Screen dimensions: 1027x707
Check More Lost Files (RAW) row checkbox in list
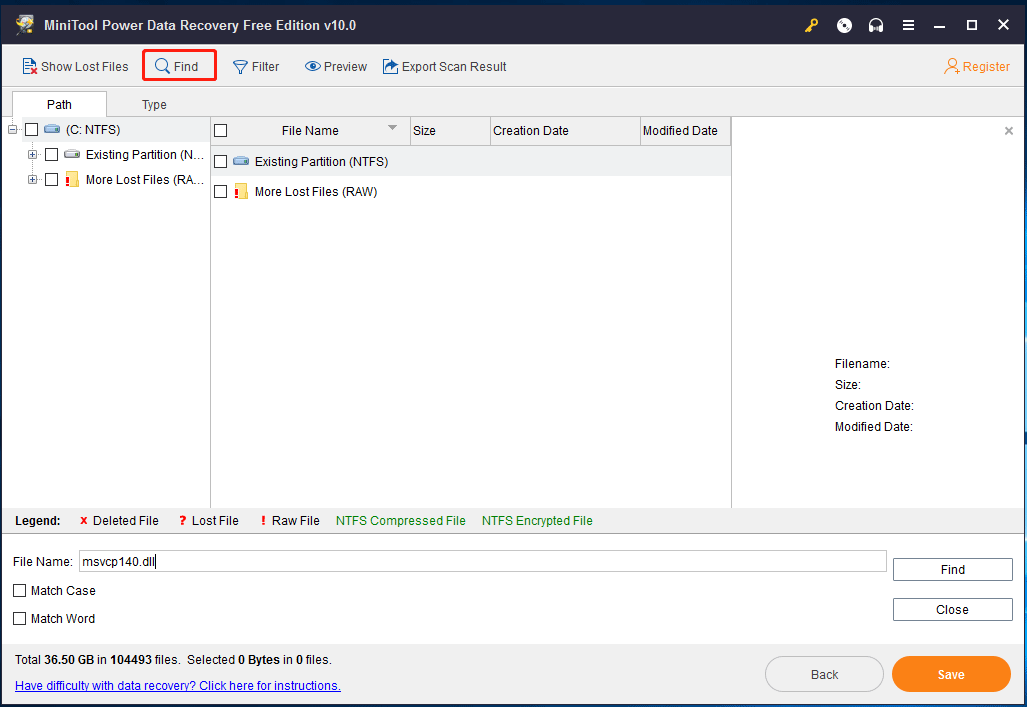click(x=221, y=191)
